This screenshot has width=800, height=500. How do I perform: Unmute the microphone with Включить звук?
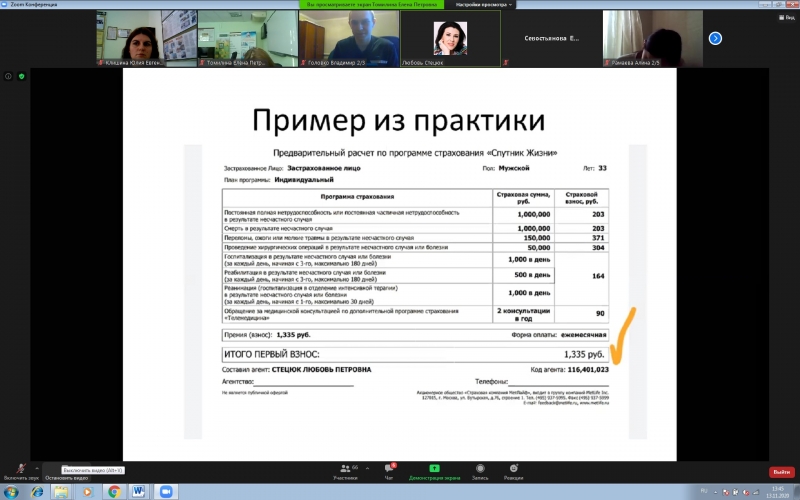(21, 471)
